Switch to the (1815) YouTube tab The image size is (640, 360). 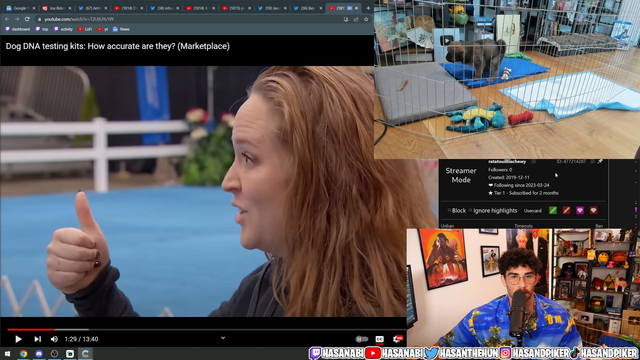tap(236, 8)
